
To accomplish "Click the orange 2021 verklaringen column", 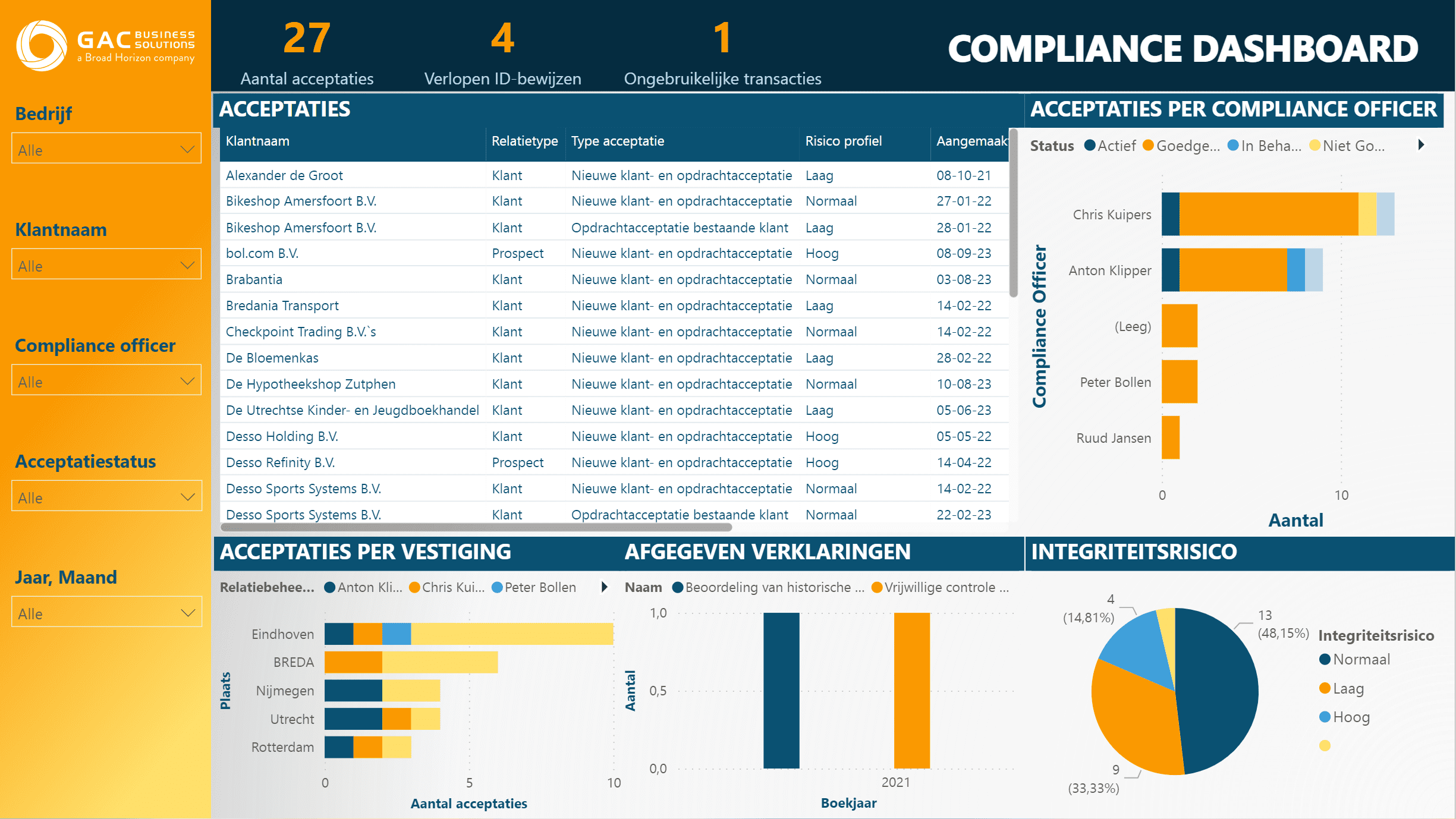I will tap(912, 691).
